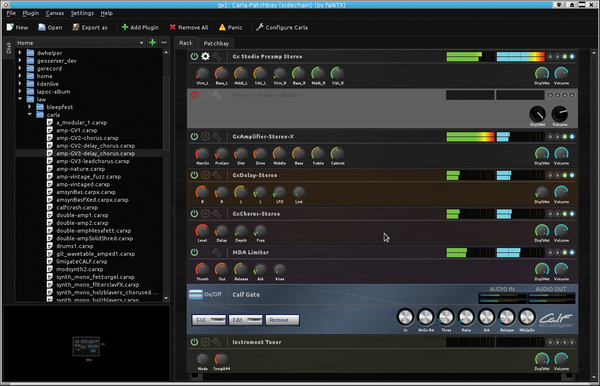Click the green plus icon beside Home
The image size is (600, 386).
tap(152, 42)
